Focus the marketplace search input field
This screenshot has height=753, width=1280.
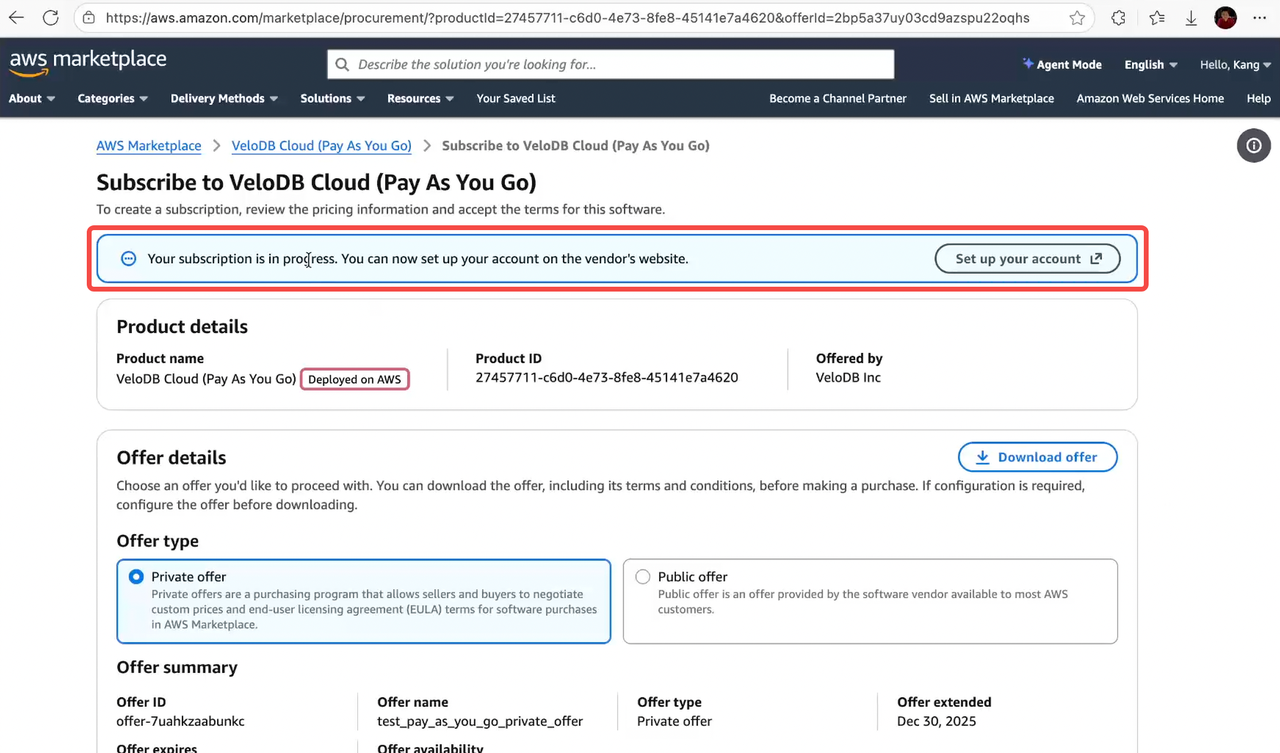[610, 64]
